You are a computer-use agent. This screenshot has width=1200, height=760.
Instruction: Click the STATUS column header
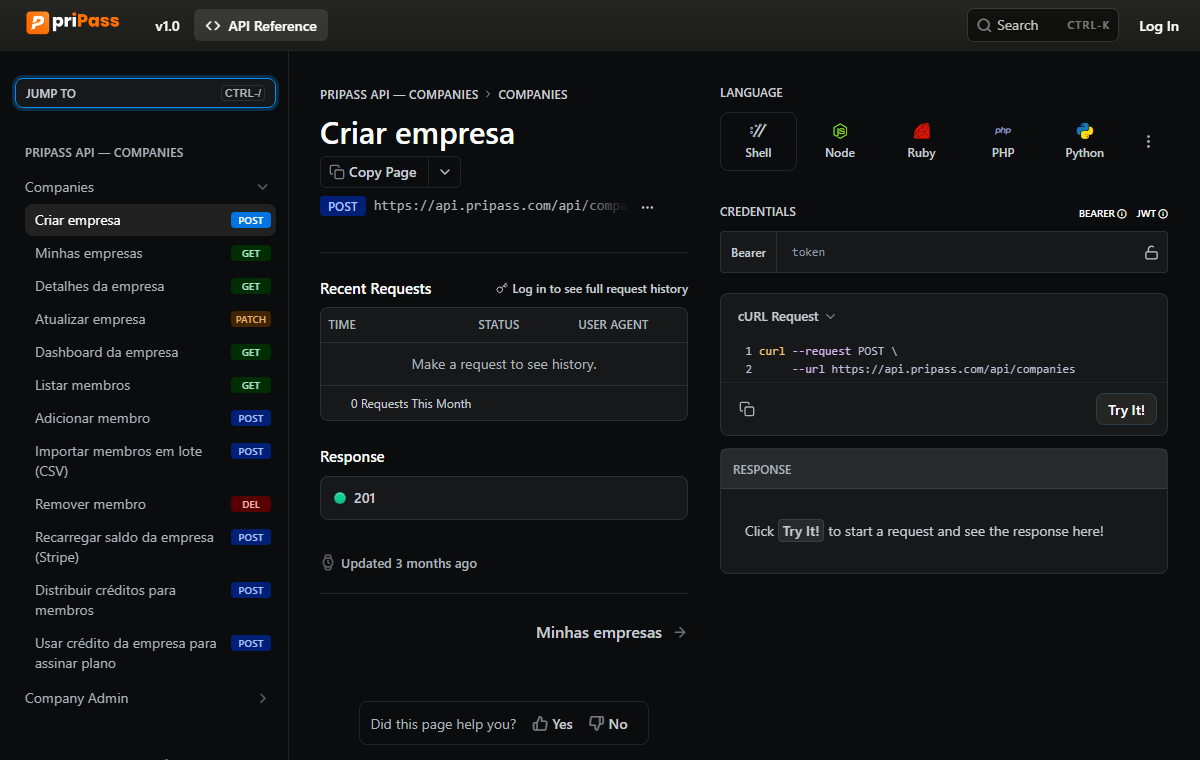(499, 325)
